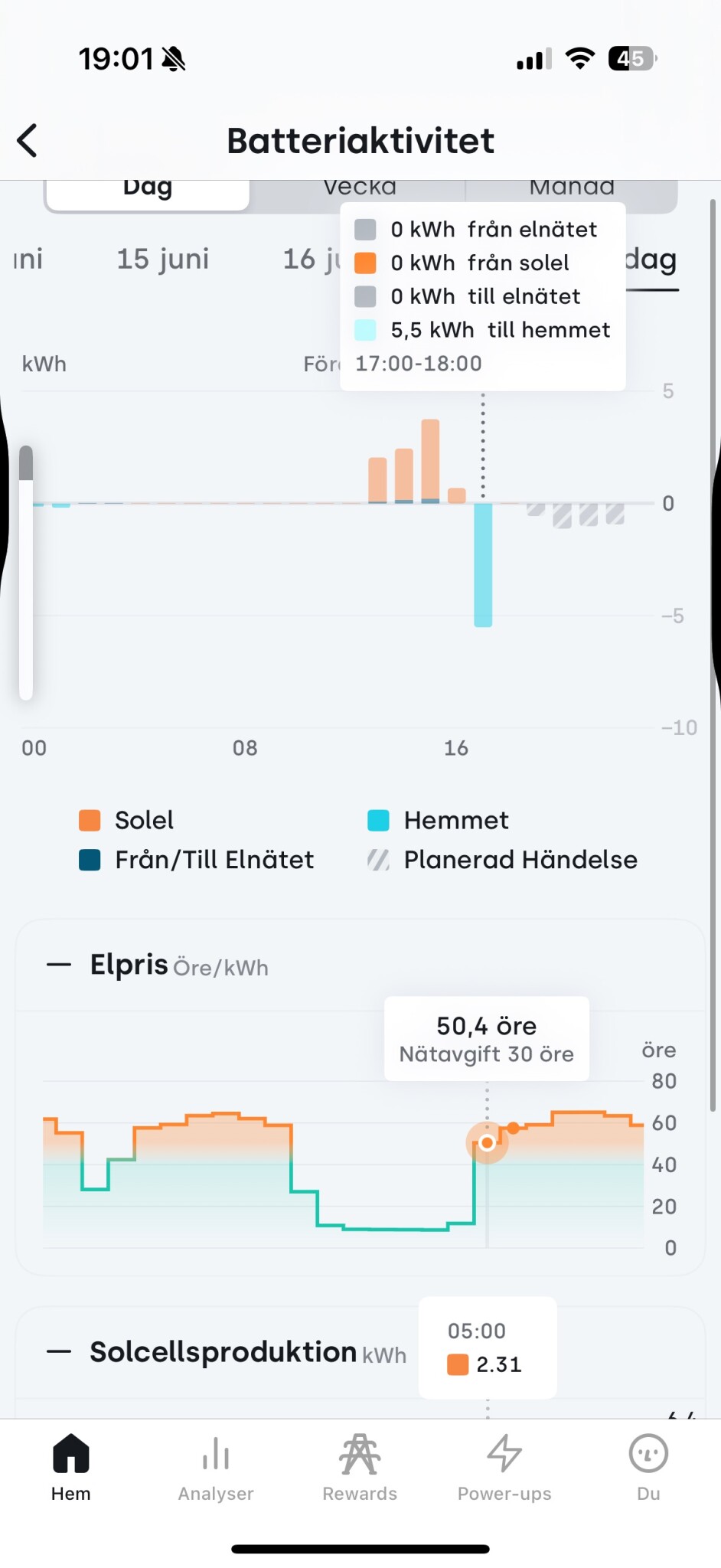Viewport: 721px width, 1568px height.
Task: Open the Analyser bar chart icon
Action: pos(216,1453)
